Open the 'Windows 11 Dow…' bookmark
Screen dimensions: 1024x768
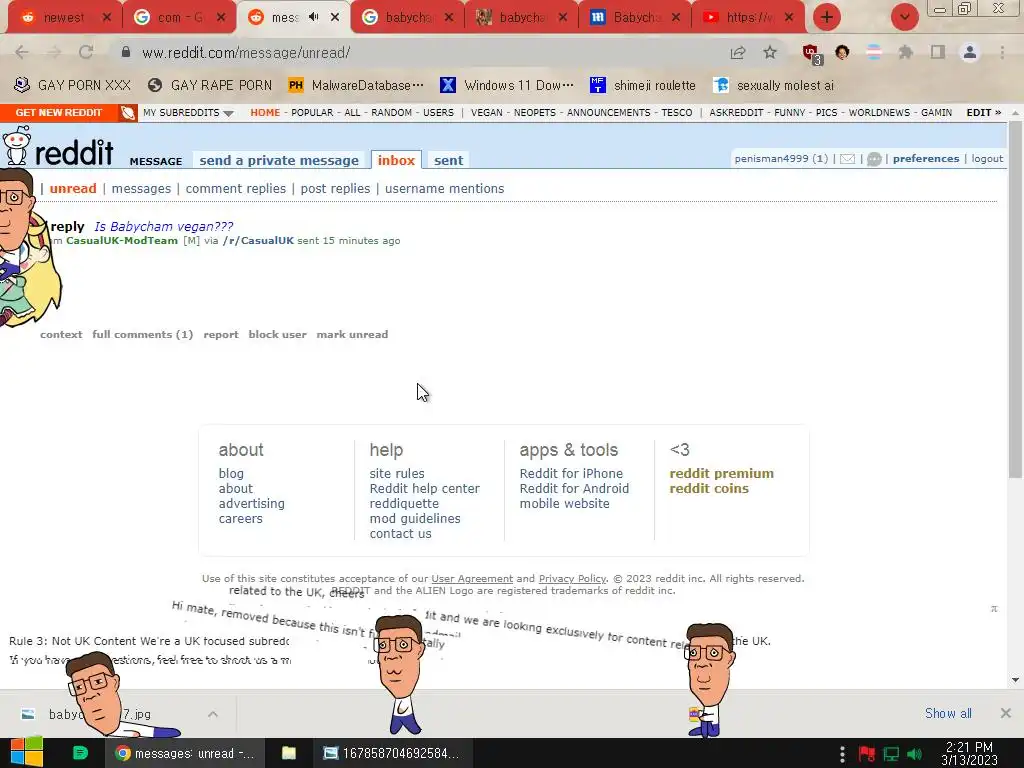pyautogui.click(x=507, y=85)
